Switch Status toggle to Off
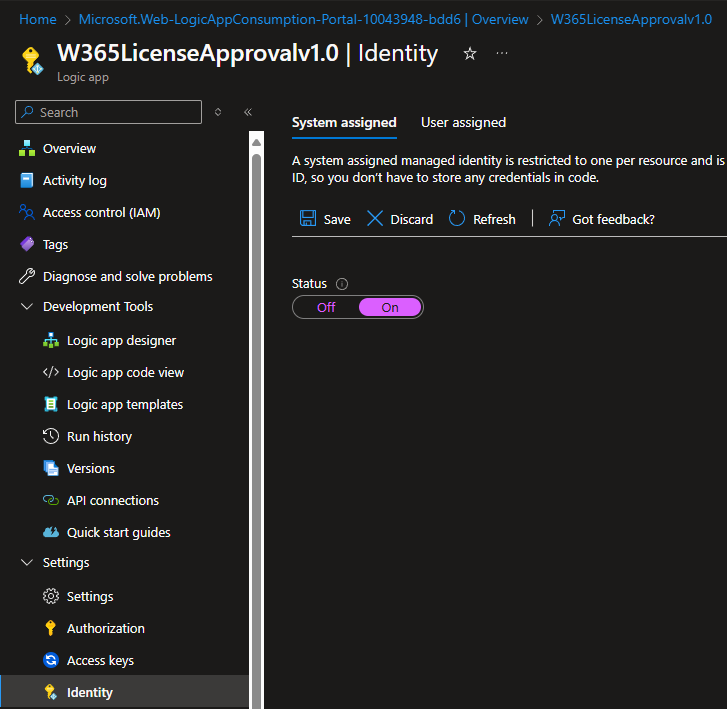 click(326, 307)
